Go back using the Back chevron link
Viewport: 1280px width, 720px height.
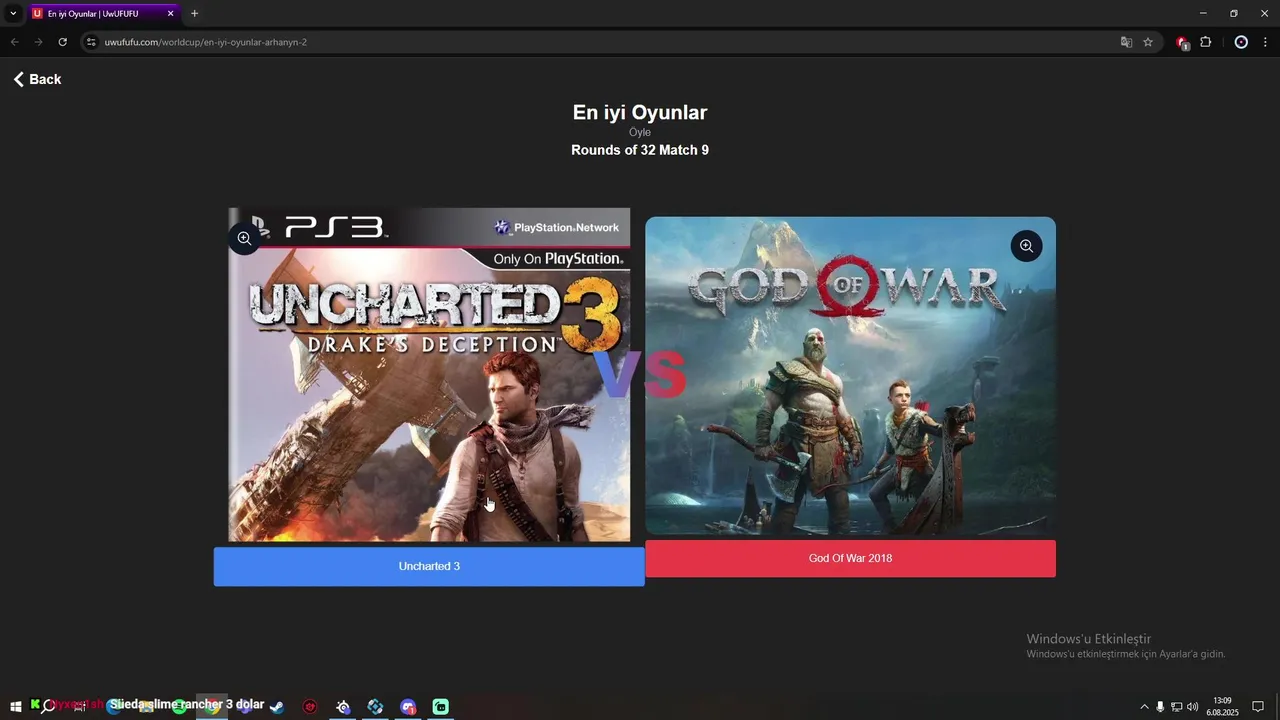click(37, 79)
